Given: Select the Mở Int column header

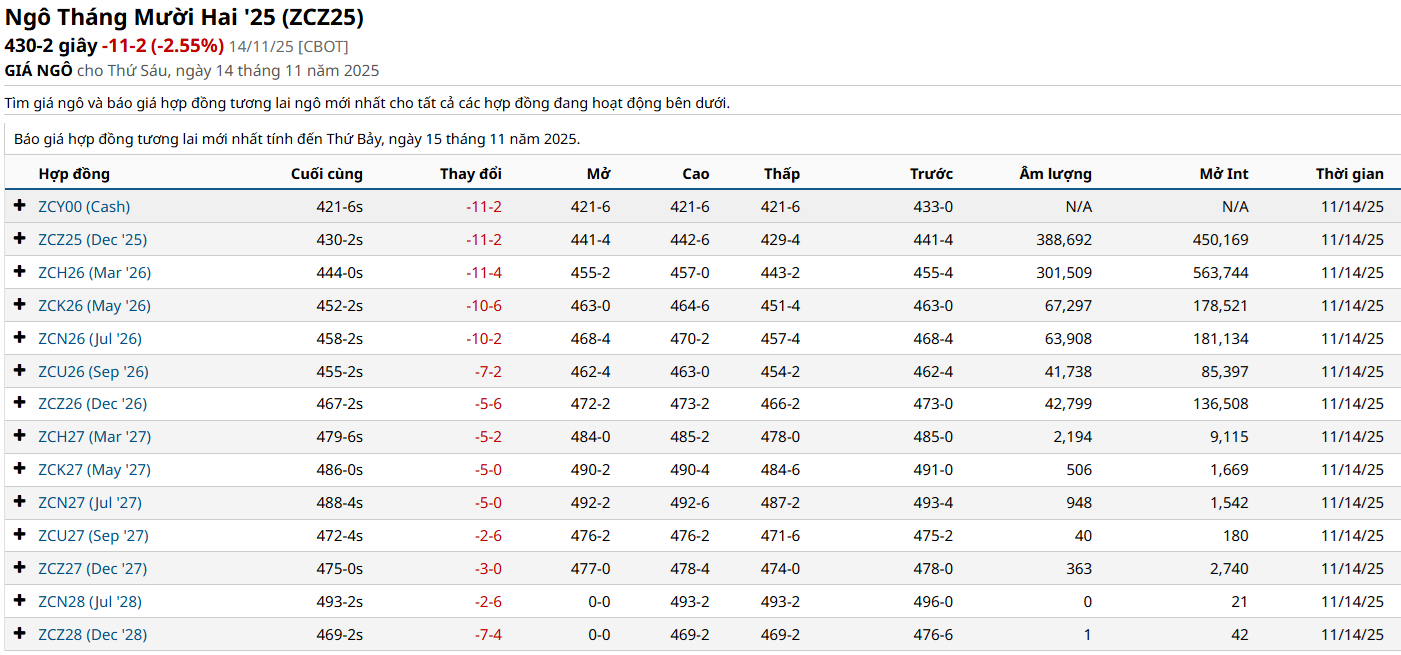Looking at the screenshot, I should click(x=1223, y=174).
